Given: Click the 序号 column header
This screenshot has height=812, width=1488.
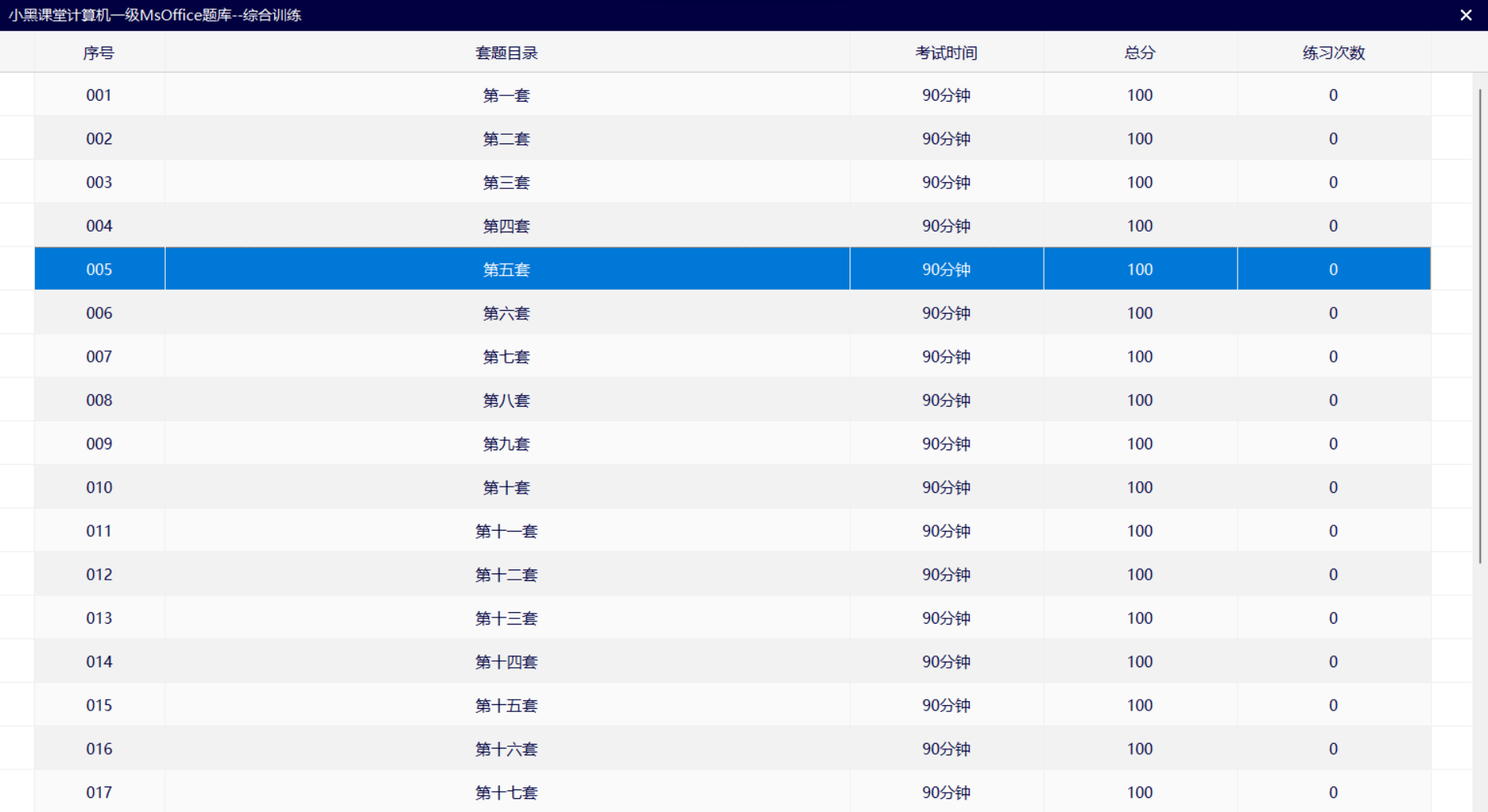Looking at the screenshot, I should pos(98,53).
